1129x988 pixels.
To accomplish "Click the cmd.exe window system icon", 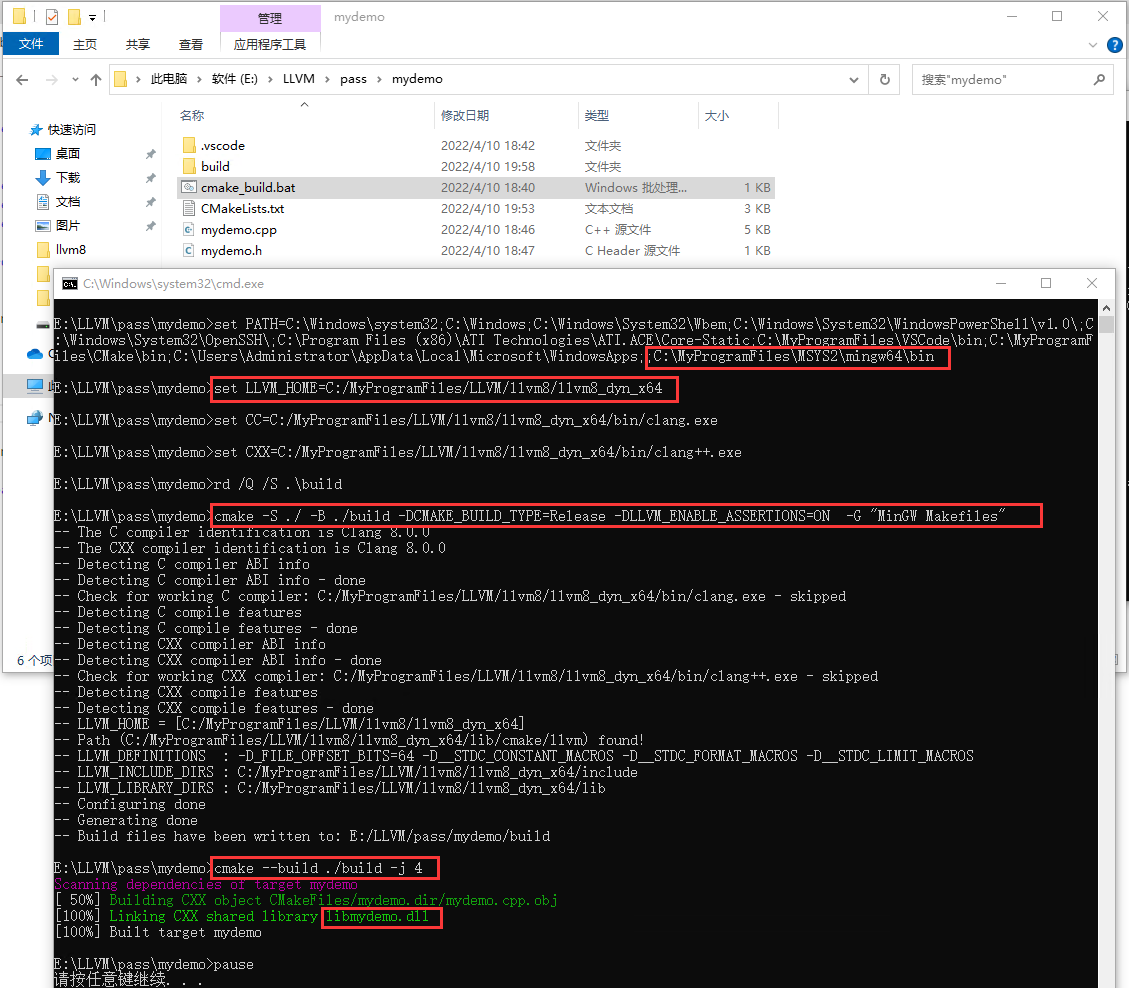I will click(x=70, y=284).
